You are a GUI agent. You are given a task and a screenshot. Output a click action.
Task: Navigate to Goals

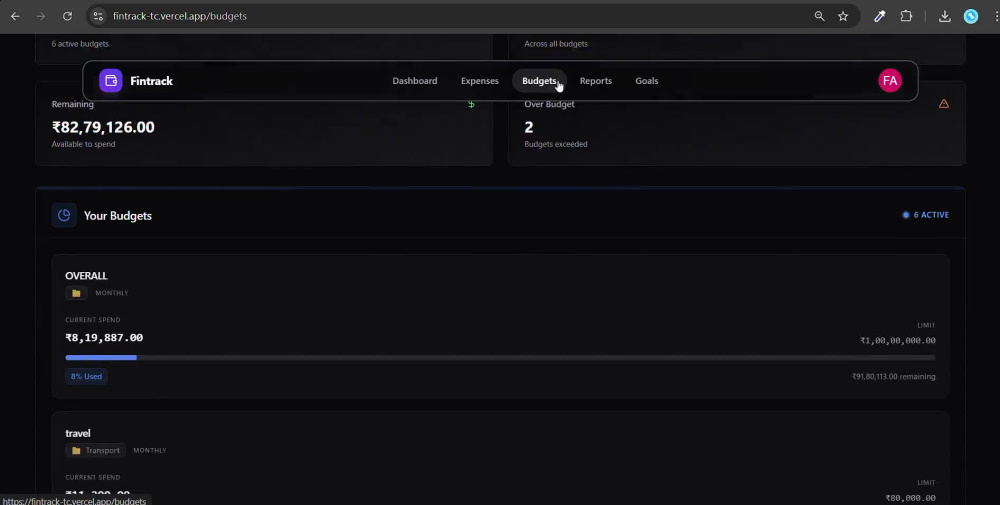[x=647, y=81]
